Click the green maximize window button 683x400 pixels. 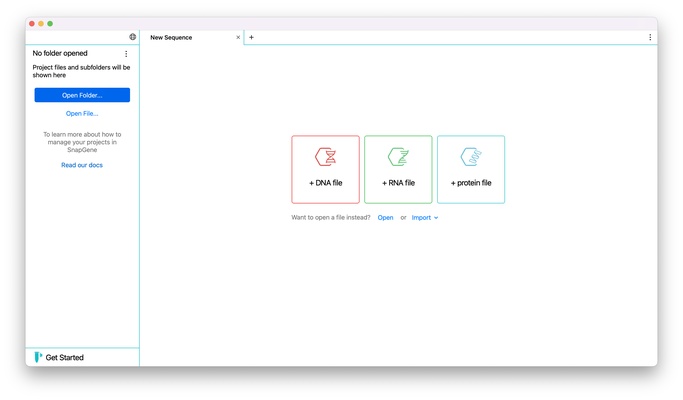[x=50, y=24]
